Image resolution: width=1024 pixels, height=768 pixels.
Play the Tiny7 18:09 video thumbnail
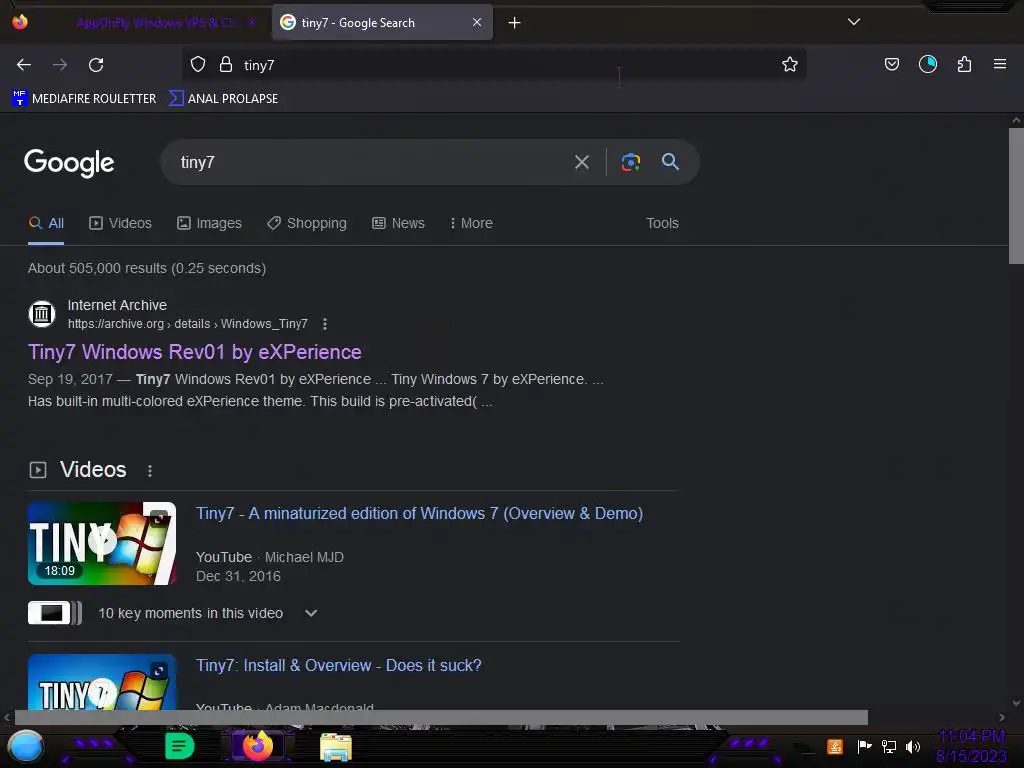(102, 543)
